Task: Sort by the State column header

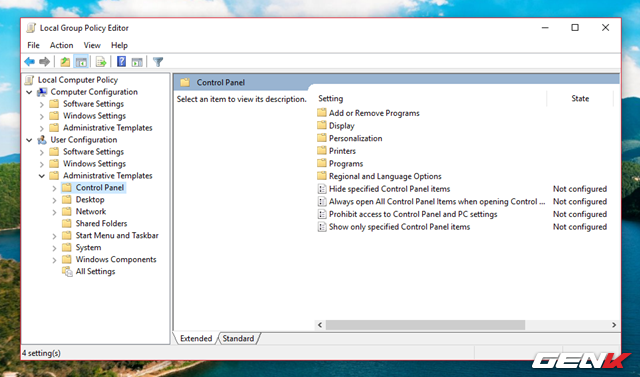Action: pos(580,98)
